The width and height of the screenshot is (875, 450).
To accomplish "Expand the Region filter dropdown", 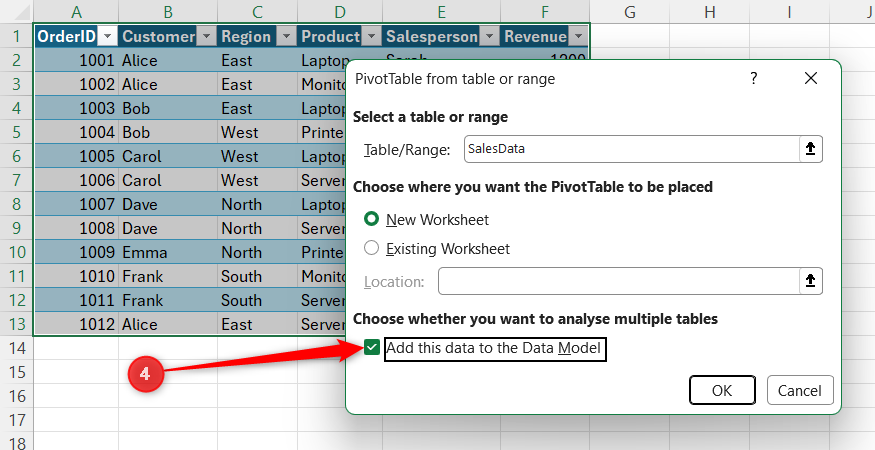I will click(286, 37).
